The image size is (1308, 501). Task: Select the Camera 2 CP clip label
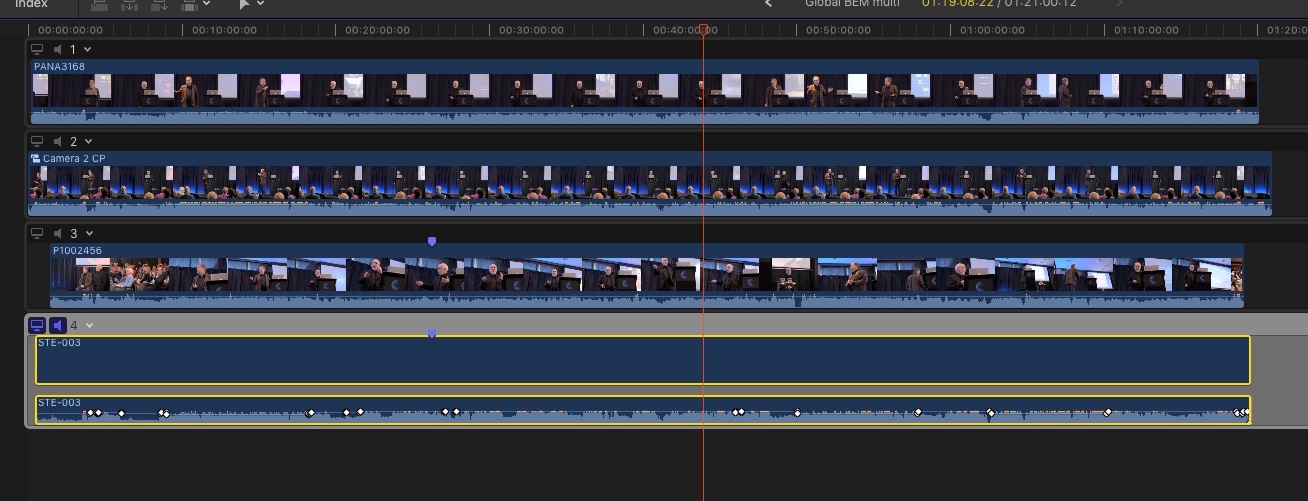(74, 159)
